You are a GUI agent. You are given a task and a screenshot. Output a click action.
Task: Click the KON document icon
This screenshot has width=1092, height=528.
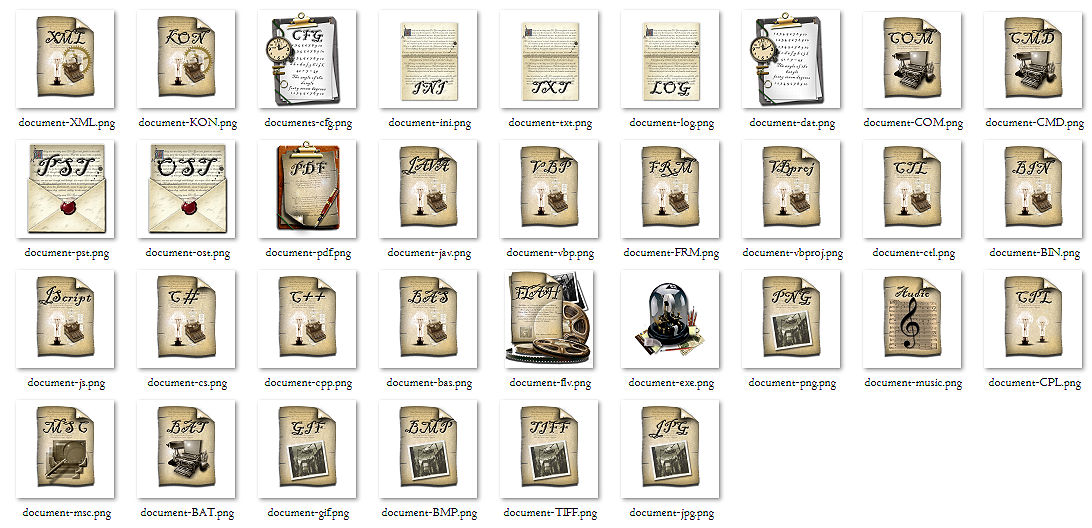tap(186, 59)
